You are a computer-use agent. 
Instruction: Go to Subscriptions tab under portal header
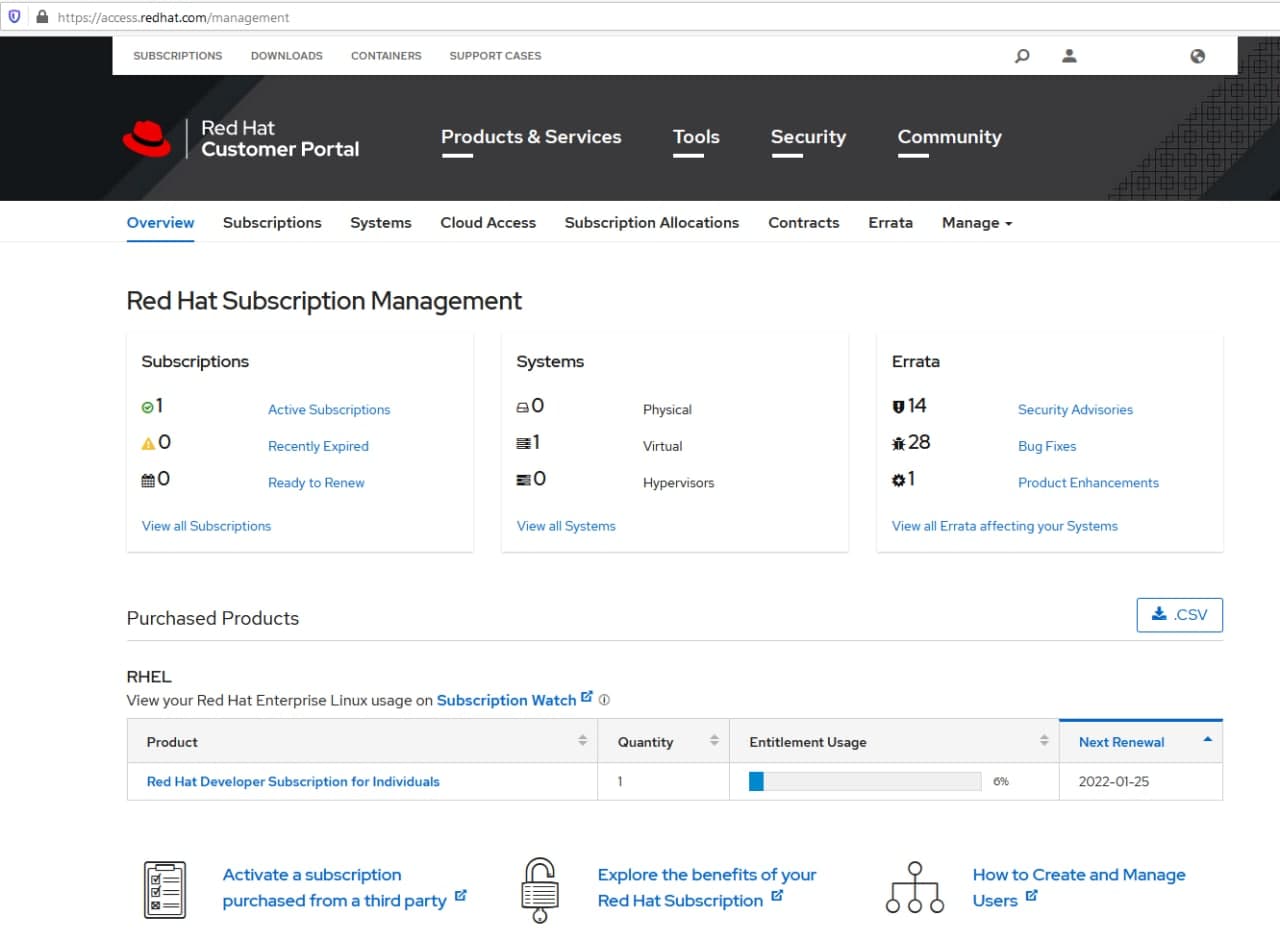click(272, 223)
